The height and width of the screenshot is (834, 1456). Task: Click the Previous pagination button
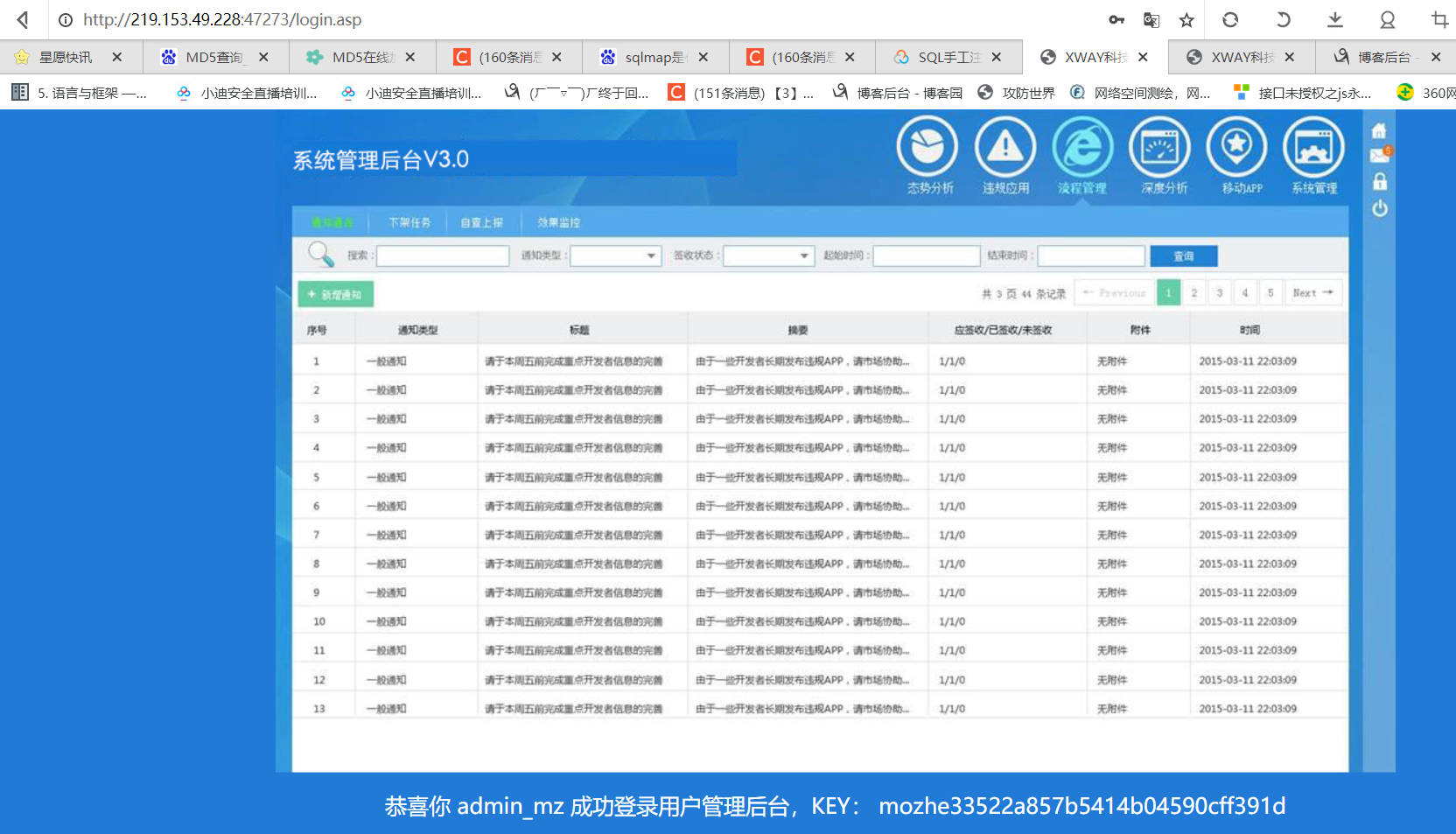(1114, 293)
